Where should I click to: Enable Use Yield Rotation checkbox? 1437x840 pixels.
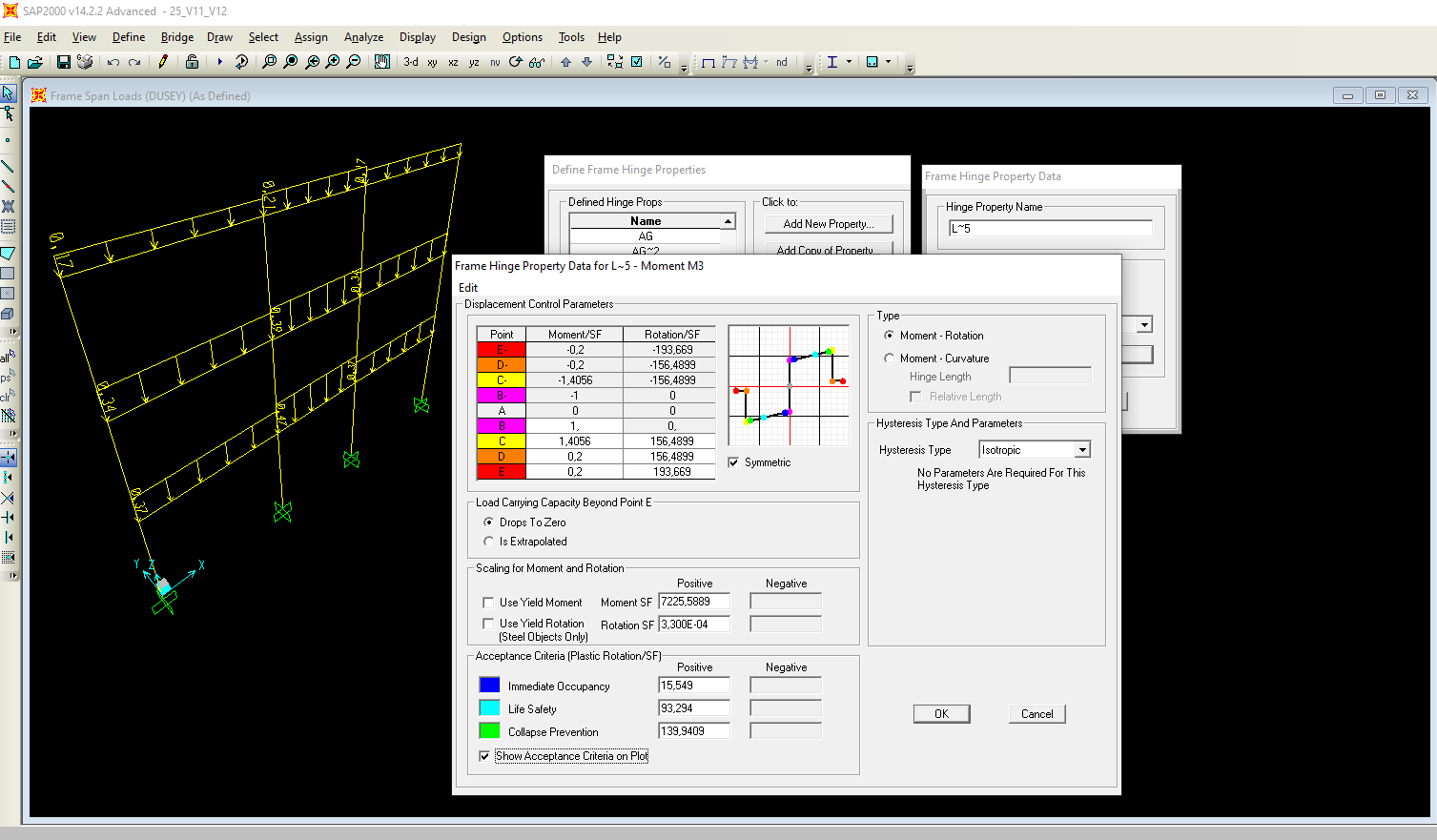pyautogui.click(x=488, y=624)
